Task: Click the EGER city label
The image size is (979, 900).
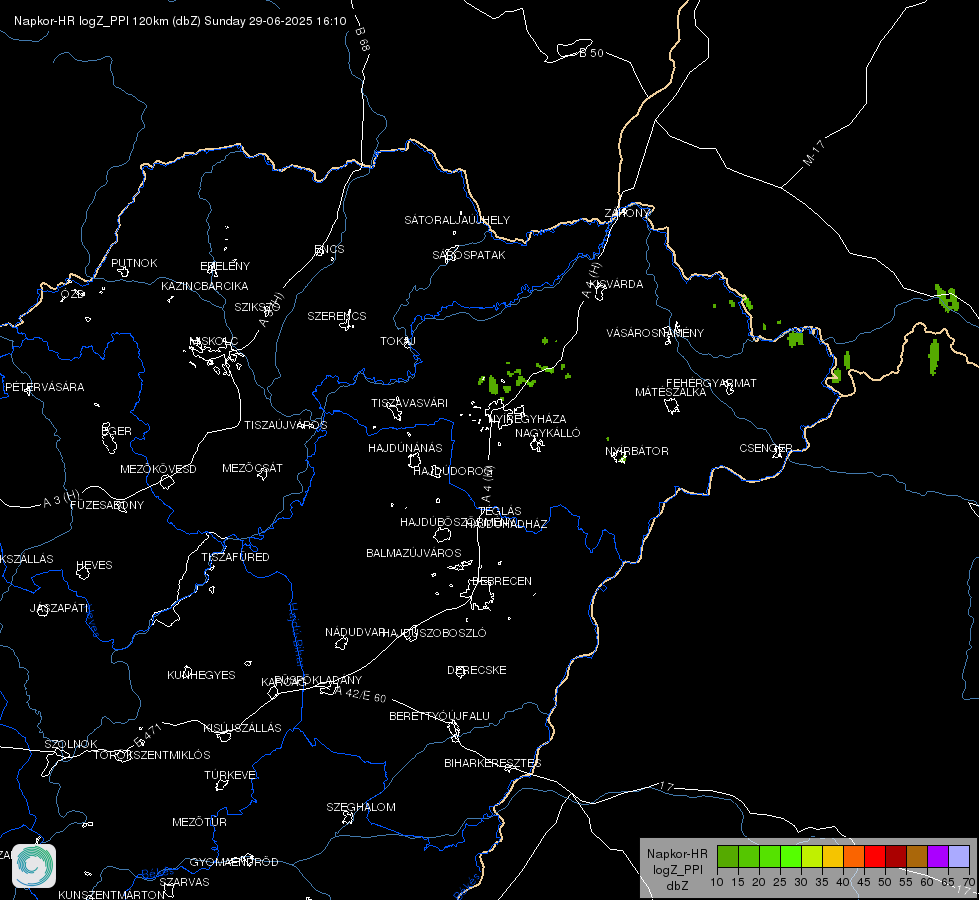Action: (117, 431)
